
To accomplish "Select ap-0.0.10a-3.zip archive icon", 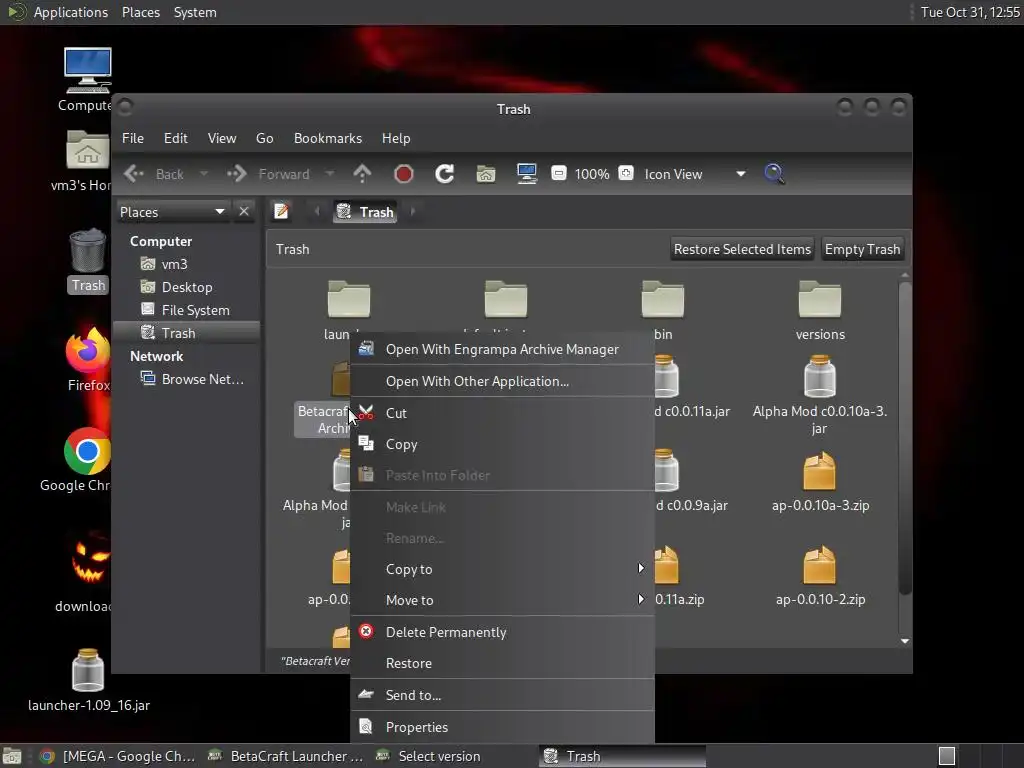I will pyautogui.click(x=820, y=471).
